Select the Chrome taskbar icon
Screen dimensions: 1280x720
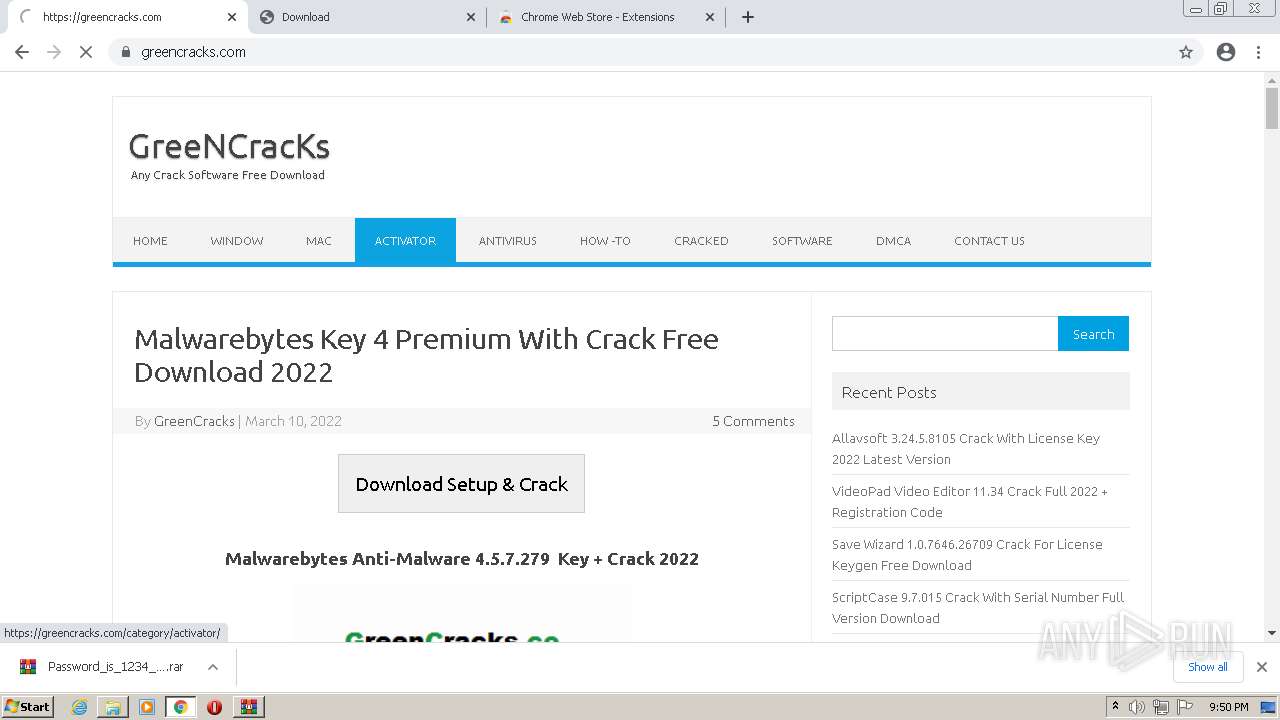click(x=181, y=707)
